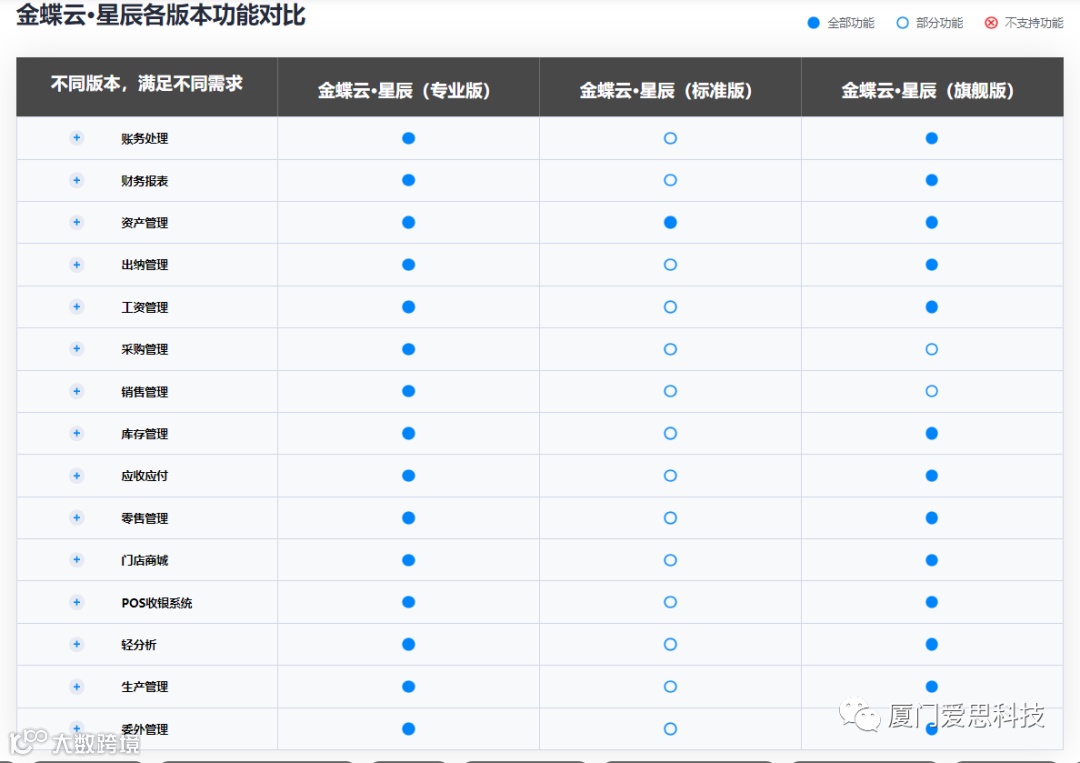Click 标准版 partial circle for 财务报表
The height and width of the screenshot is (763, 1080).
[x=670, y=180]
